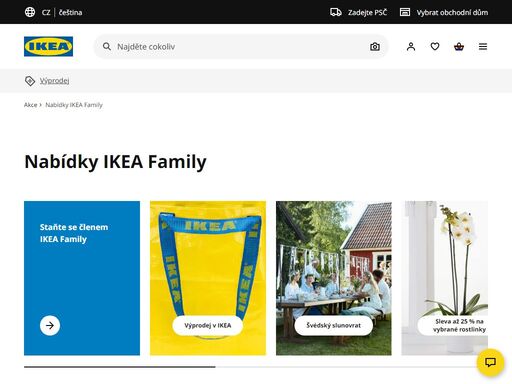Image resolution: width=512 pixels, height=384 pixels.
Task: Change the čeština language setting
Action: coord(70,13)
